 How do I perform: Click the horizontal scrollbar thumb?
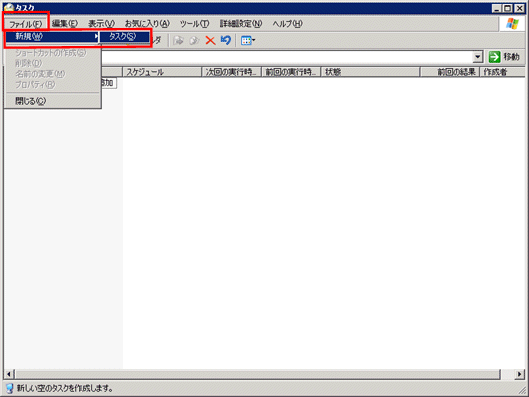[258, 374]
